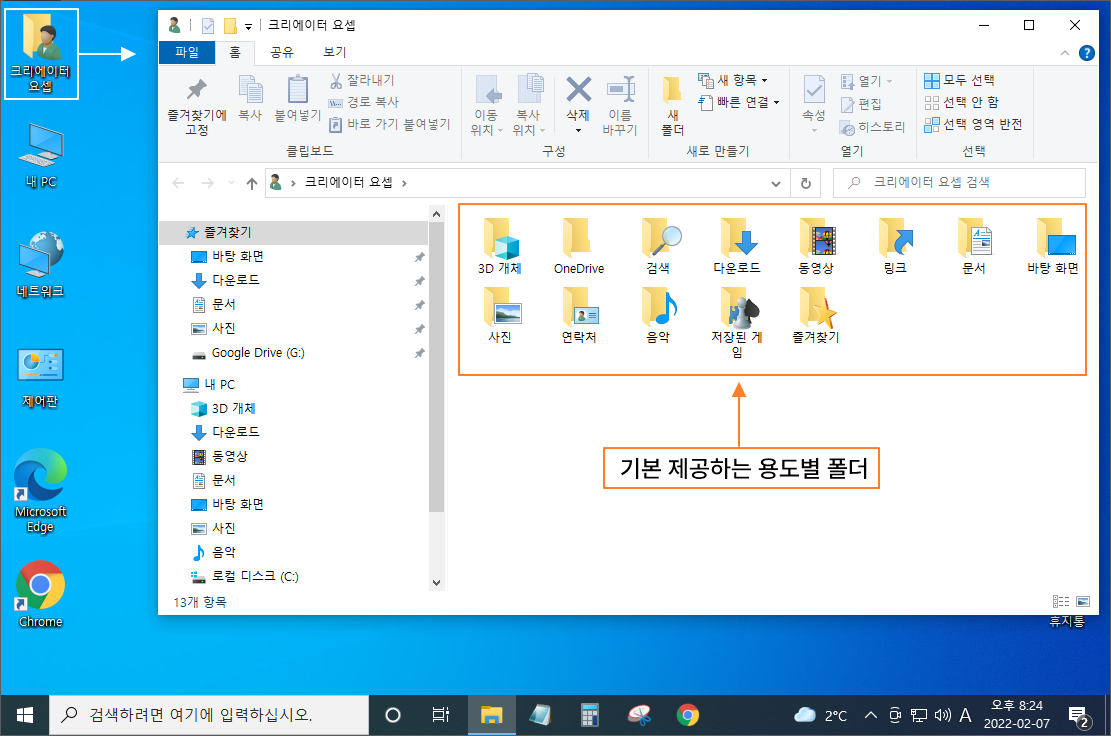Open the 검색 folder

tap(658, 246)
